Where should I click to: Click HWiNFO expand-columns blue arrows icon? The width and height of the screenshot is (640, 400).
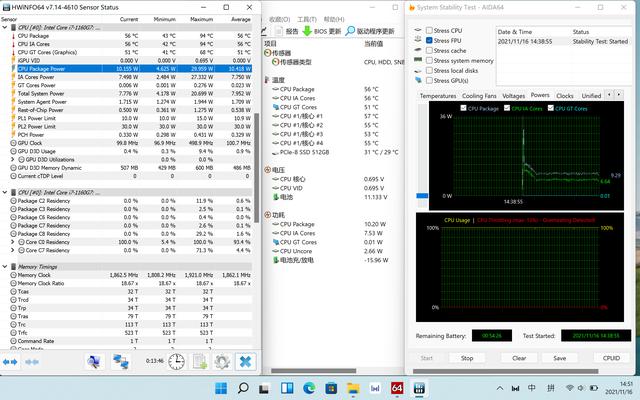tap(10, 362)
